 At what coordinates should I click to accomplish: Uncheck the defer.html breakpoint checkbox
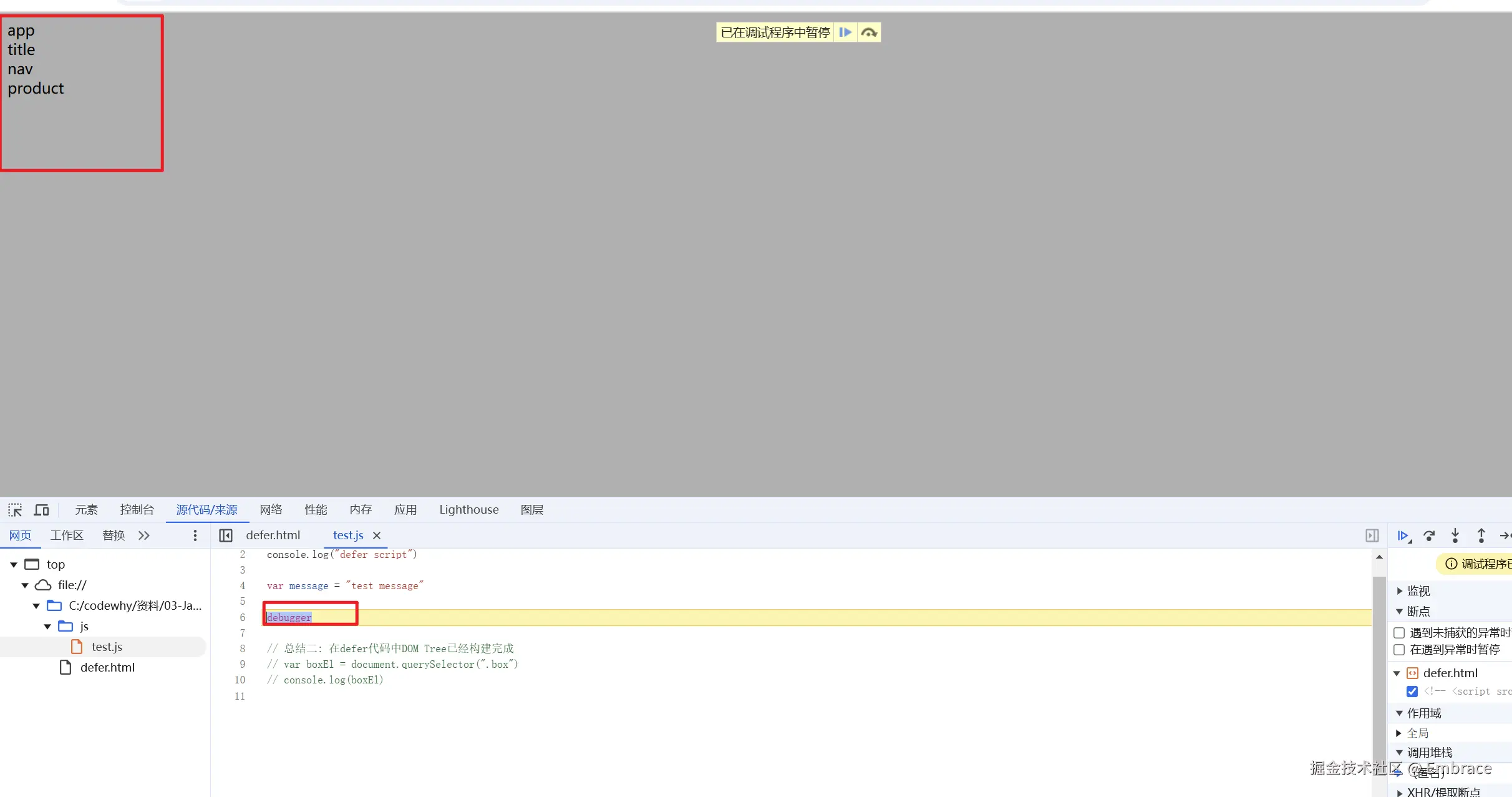click(x=1412, y=692)
